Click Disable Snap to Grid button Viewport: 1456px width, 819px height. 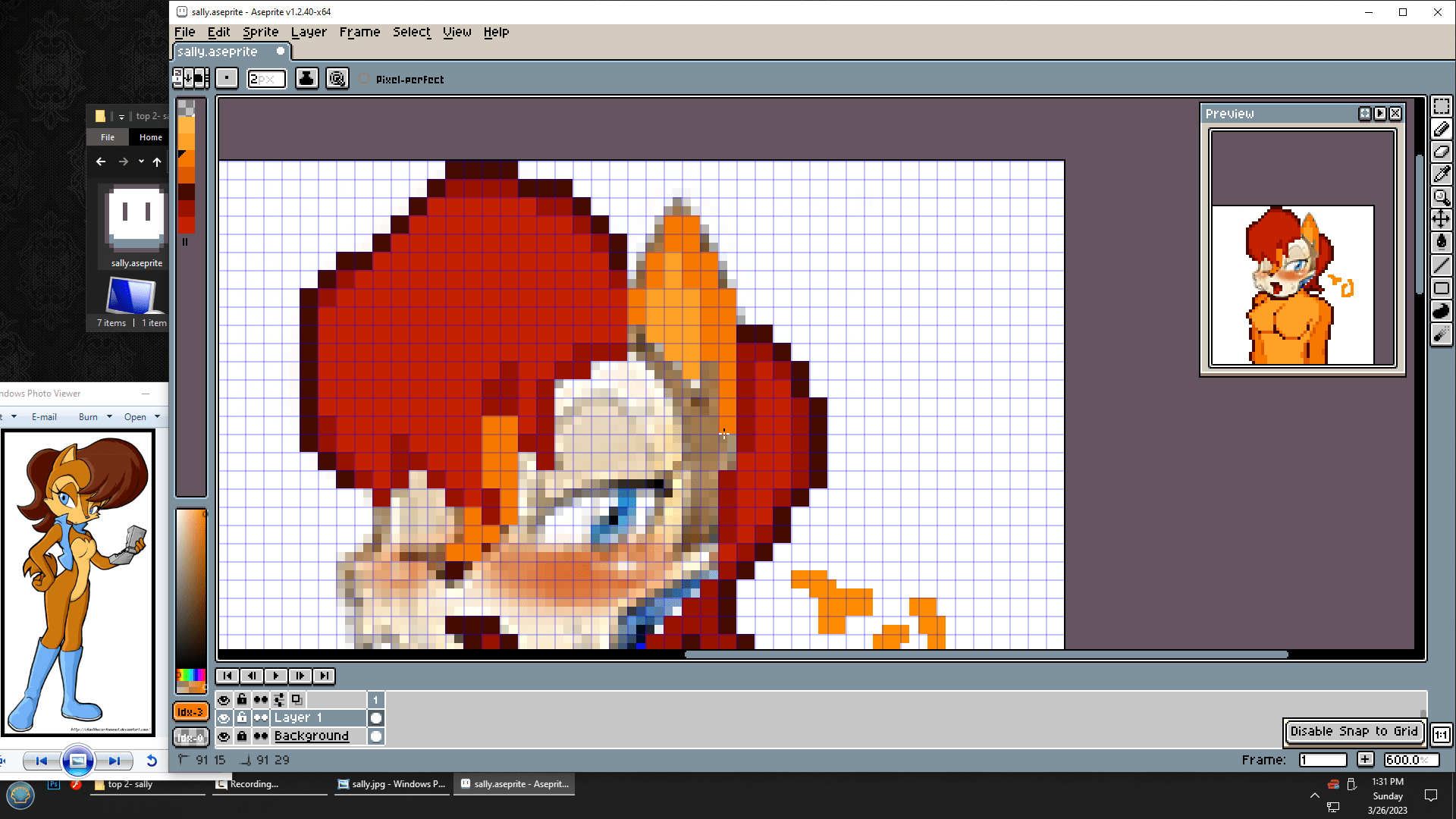tap(1354, 731)
